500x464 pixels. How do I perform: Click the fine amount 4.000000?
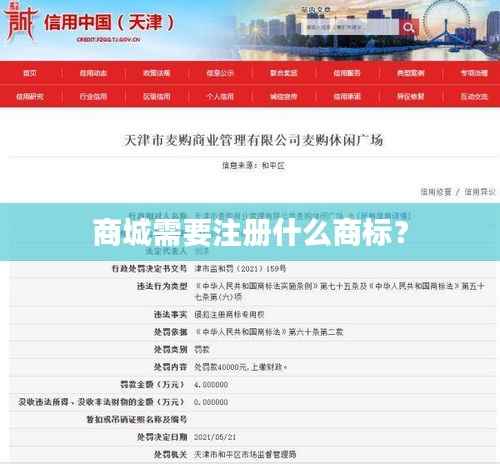[211, 385]
